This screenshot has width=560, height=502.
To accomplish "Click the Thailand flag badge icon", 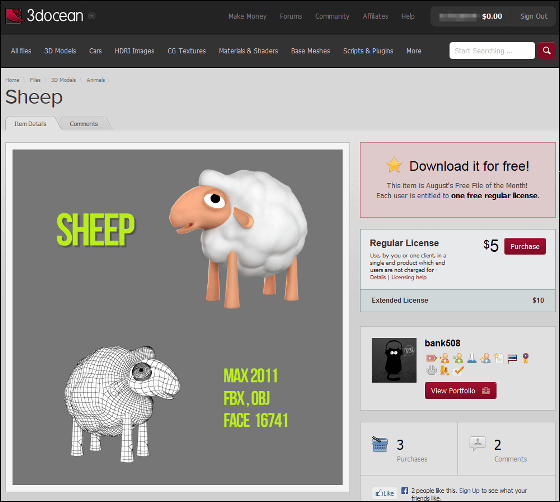I will (512, 358).
